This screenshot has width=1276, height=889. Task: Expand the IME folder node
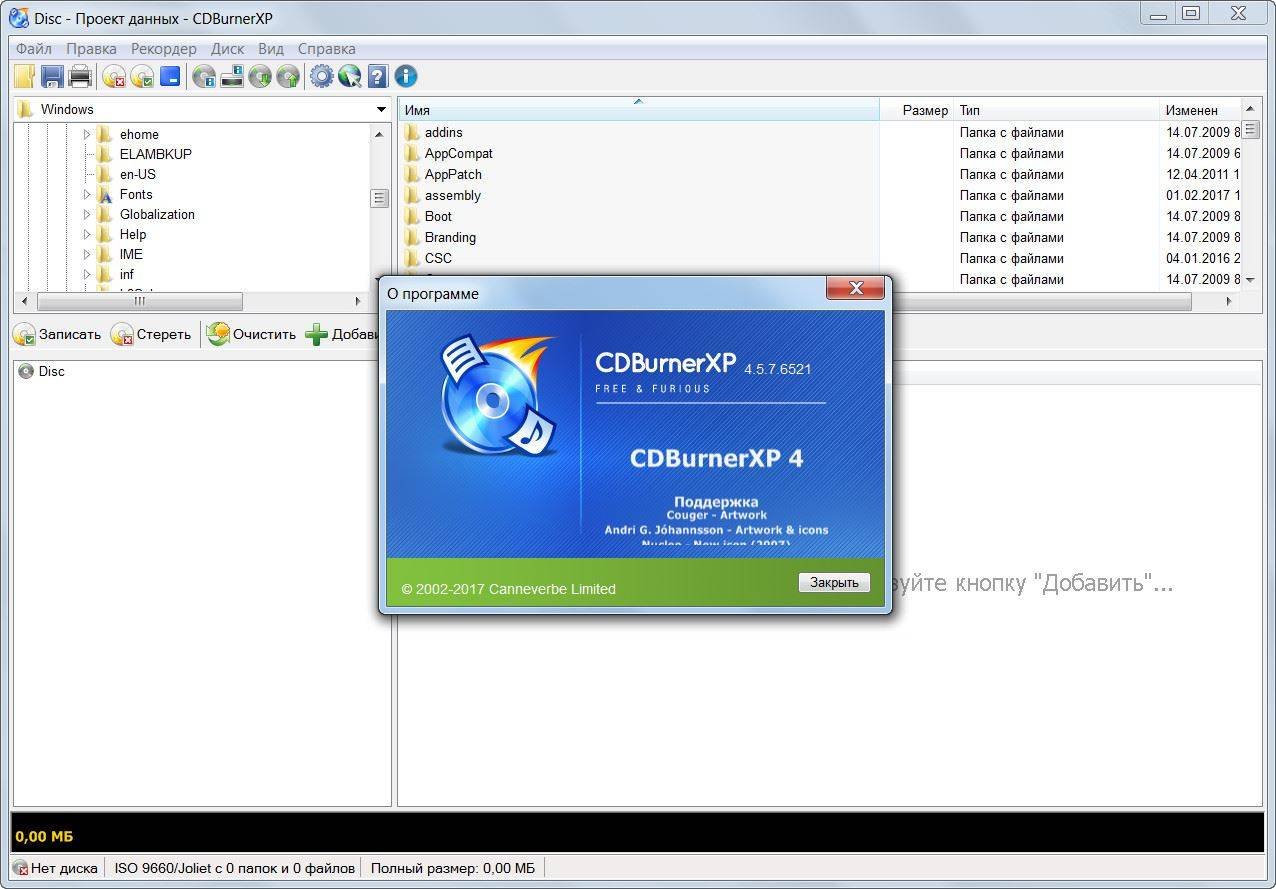(x=87, y=254)
